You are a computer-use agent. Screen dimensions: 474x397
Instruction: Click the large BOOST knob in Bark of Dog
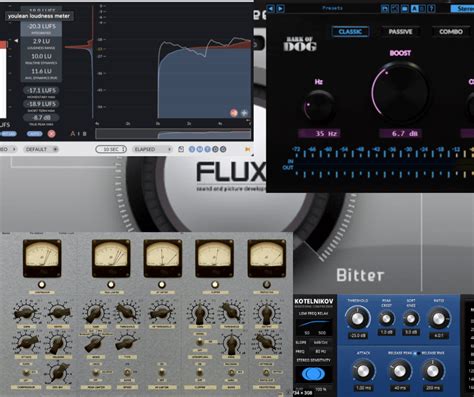click(400, 93)
